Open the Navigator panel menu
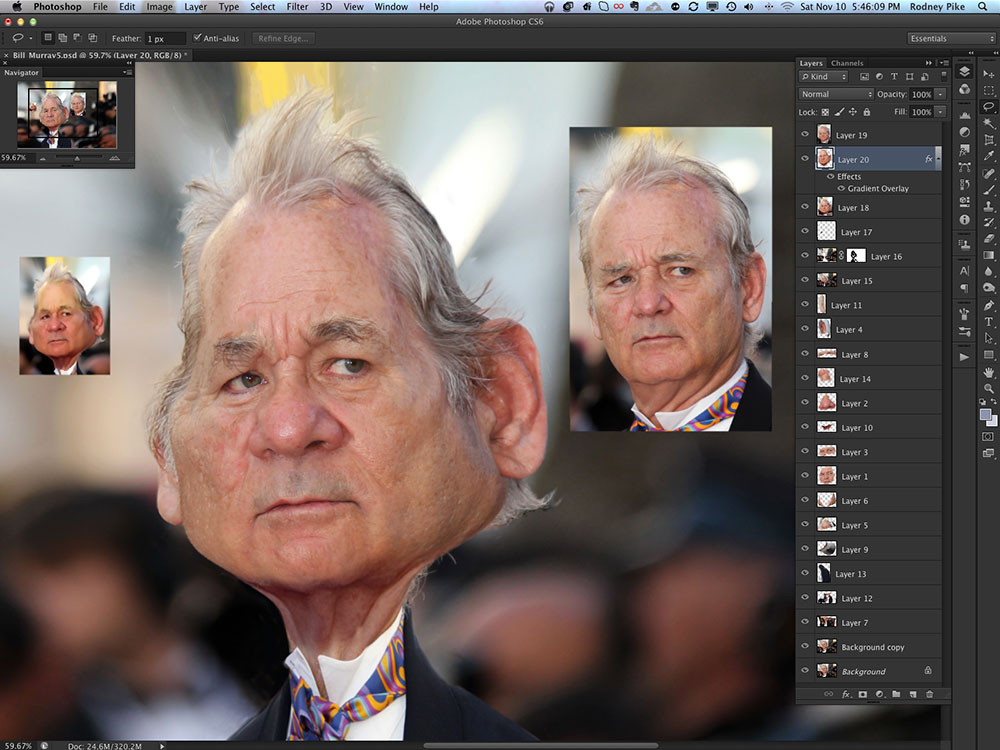The width and height of the screenshot is (1000, 750). pos(128,72)
